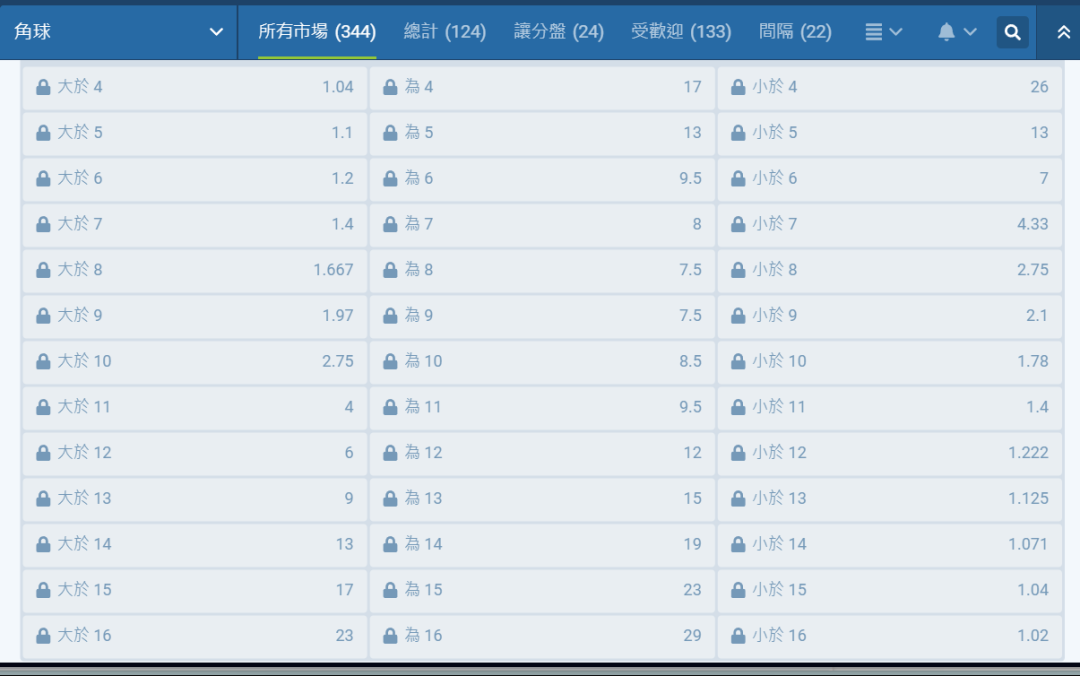Pick 為 8 bet at 7.5
This screenshot has width=1080, height=676.
tap(542, 270)
